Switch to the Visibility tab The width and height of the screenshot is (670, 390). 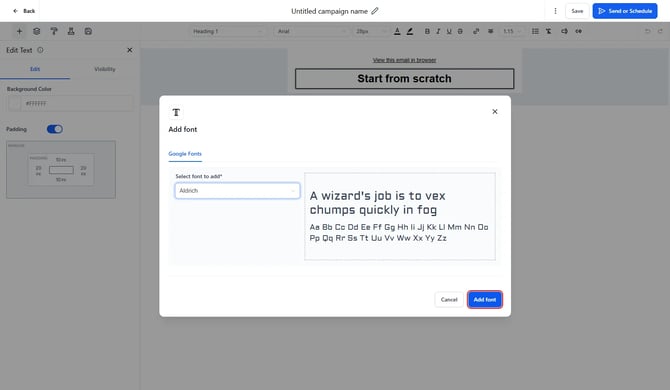105,69
